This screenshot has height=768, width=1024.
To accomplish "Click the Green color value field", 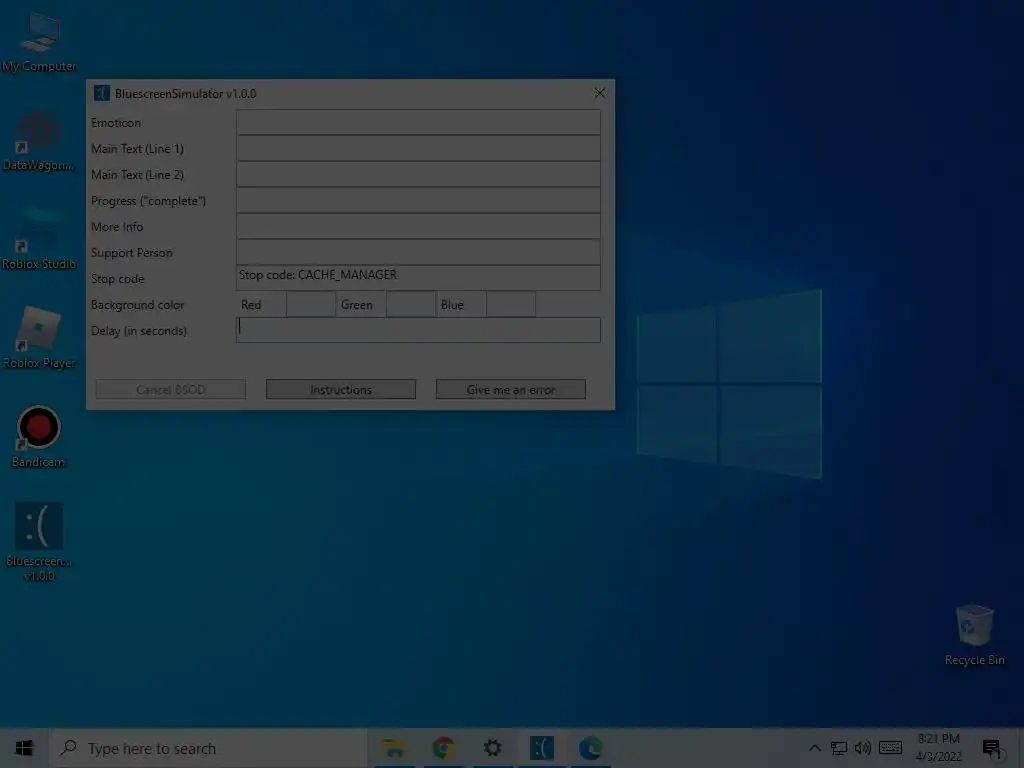I will point(411,304).
